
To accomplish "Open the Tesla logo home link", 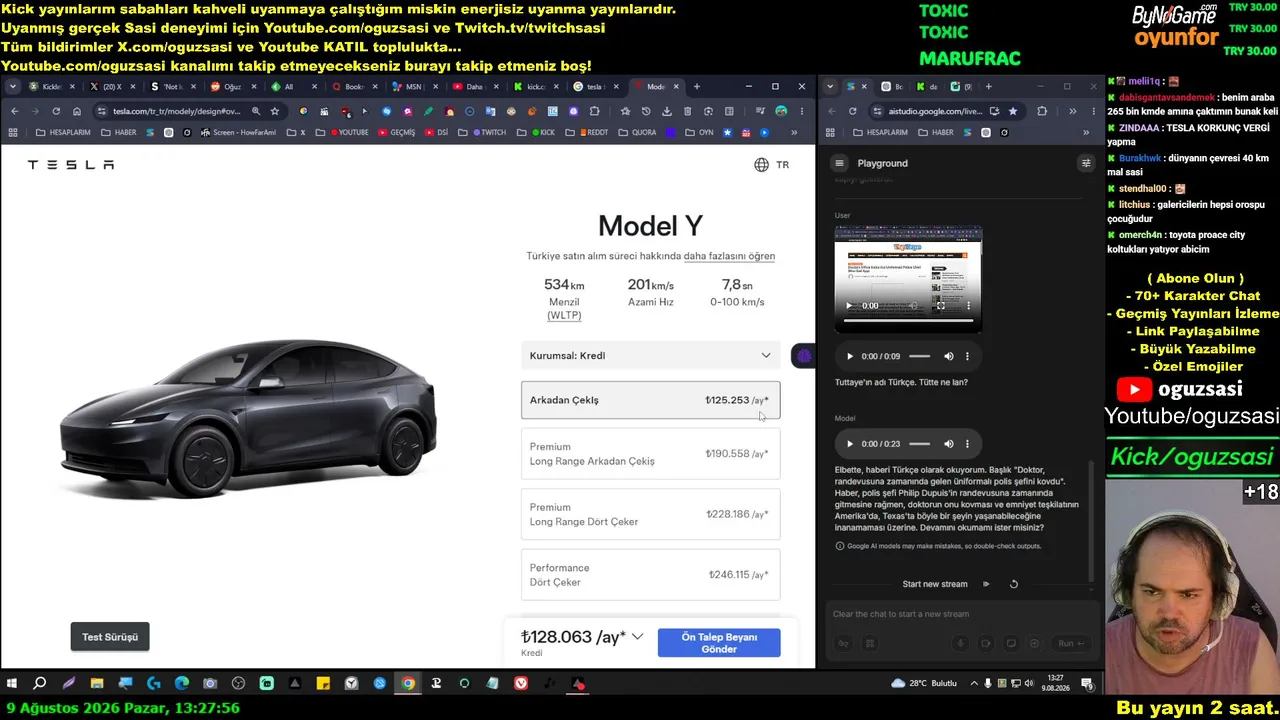I will 70,165.
